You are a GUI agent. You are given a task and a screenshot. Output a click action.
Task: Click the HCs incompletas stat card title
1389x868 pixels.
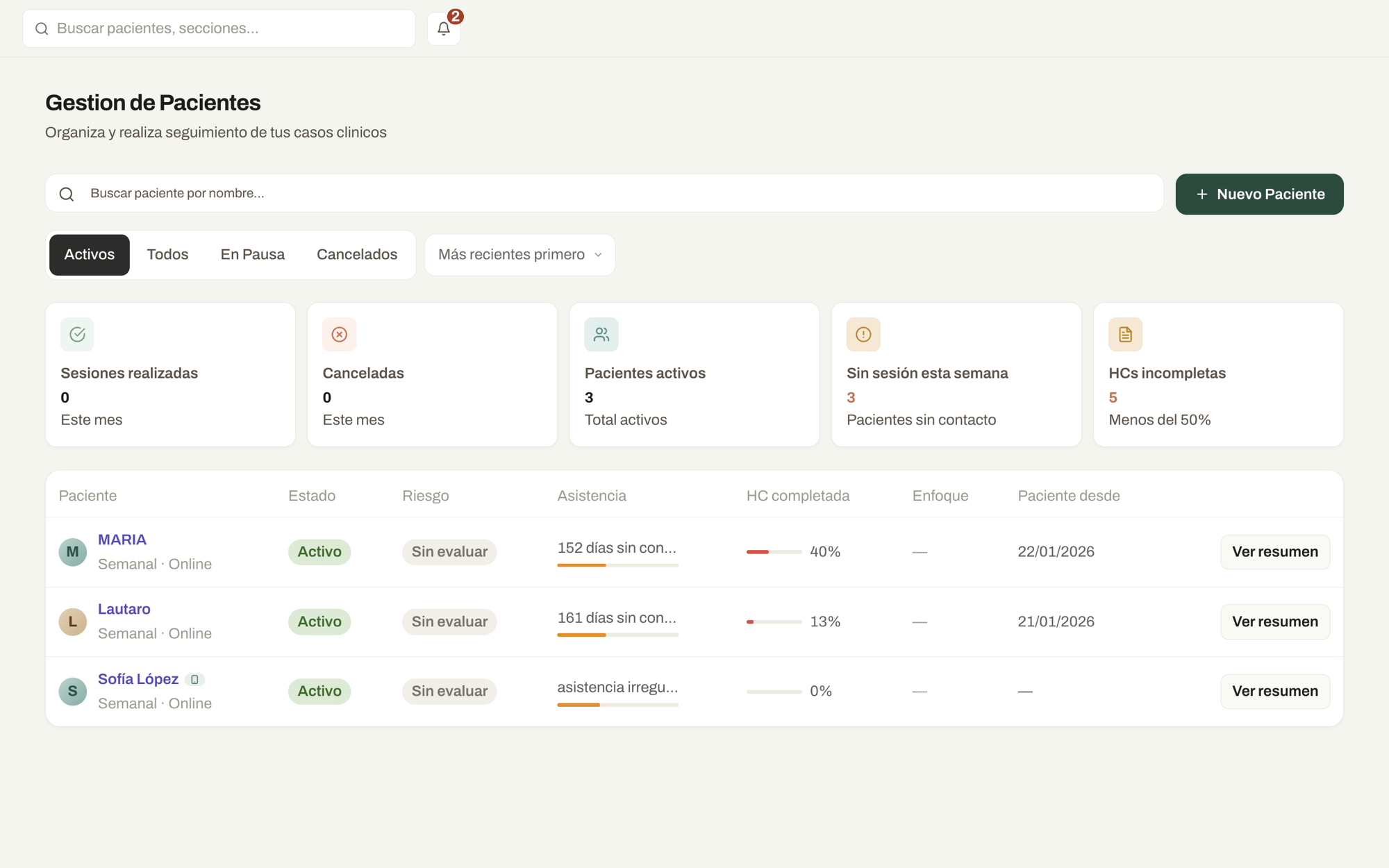point(1167,373)
